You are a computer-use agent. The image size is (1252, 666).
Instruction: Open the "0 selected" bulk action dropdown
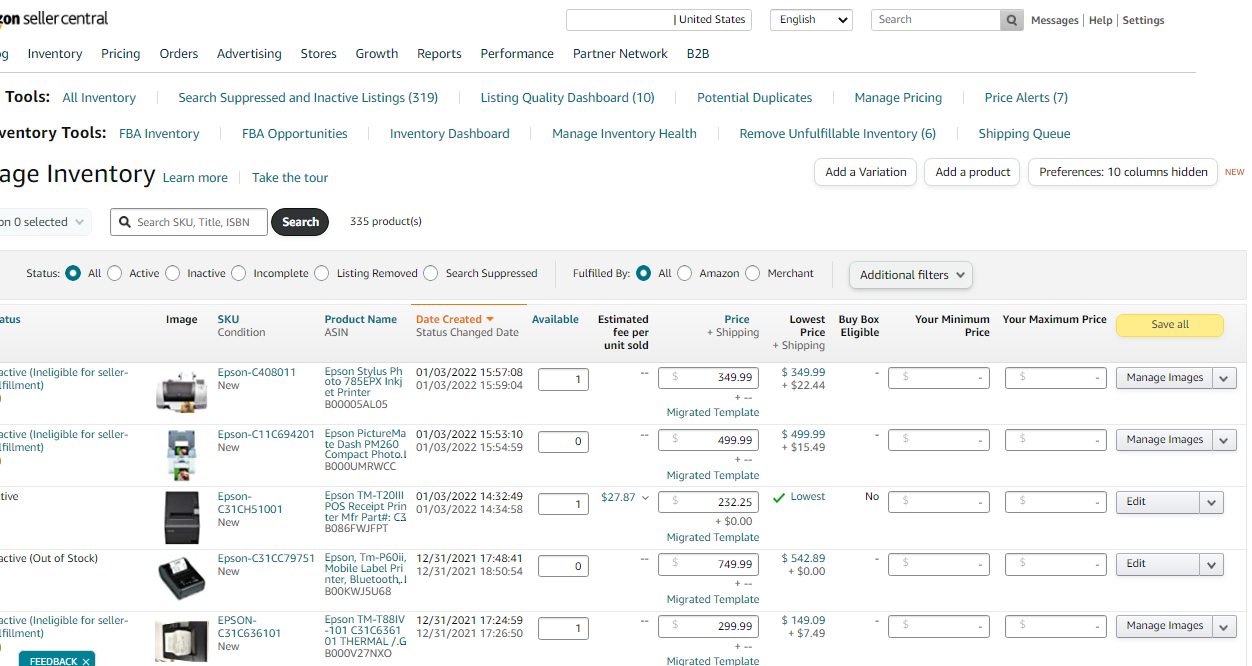[45, 222]
